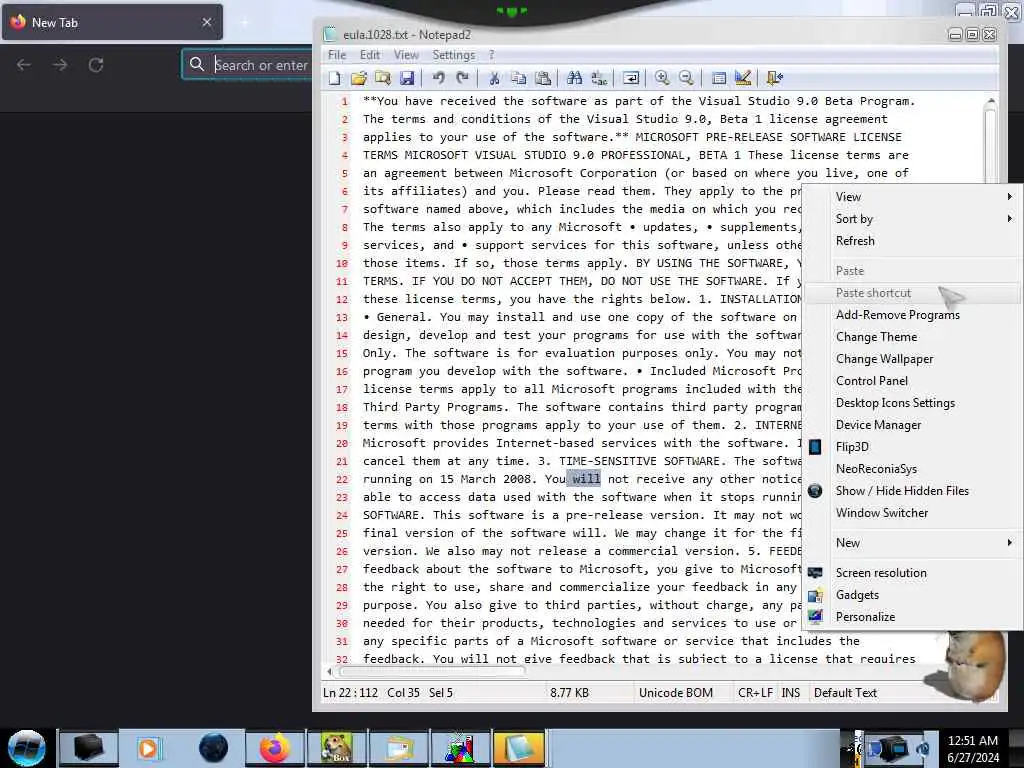Open Find with the binoculars icon

[x=575, y=78]
